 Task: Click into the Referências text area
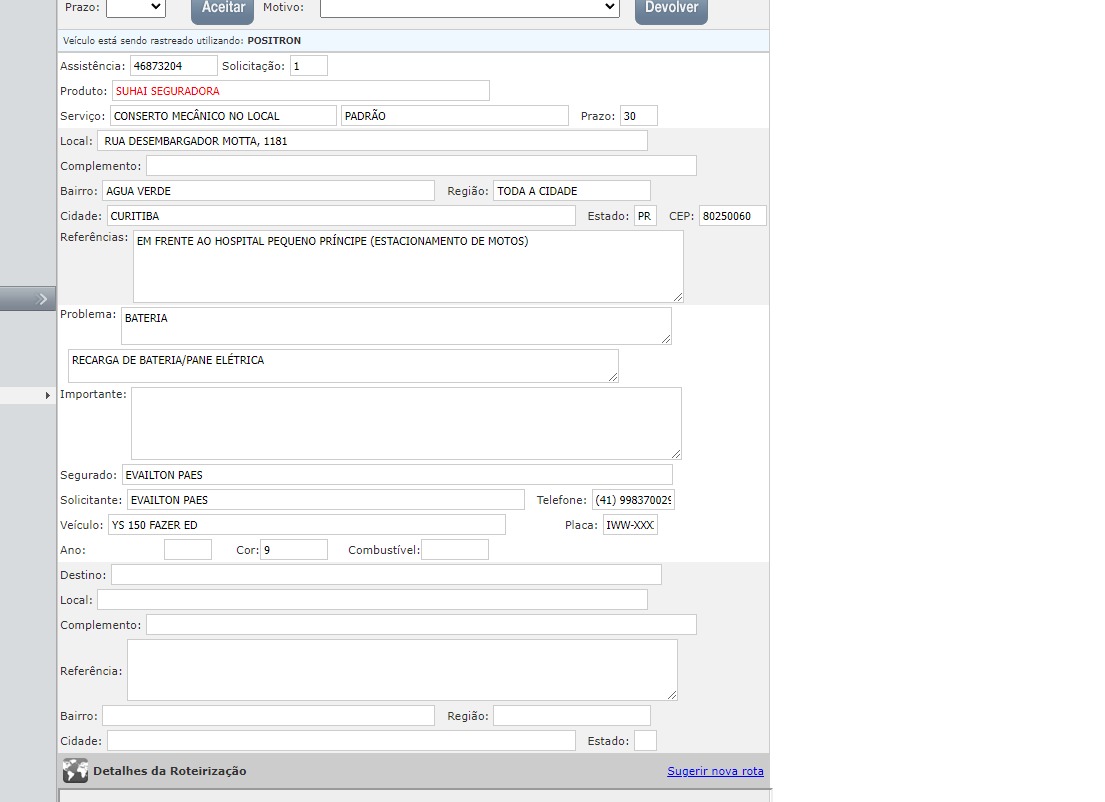pos(408,267)
